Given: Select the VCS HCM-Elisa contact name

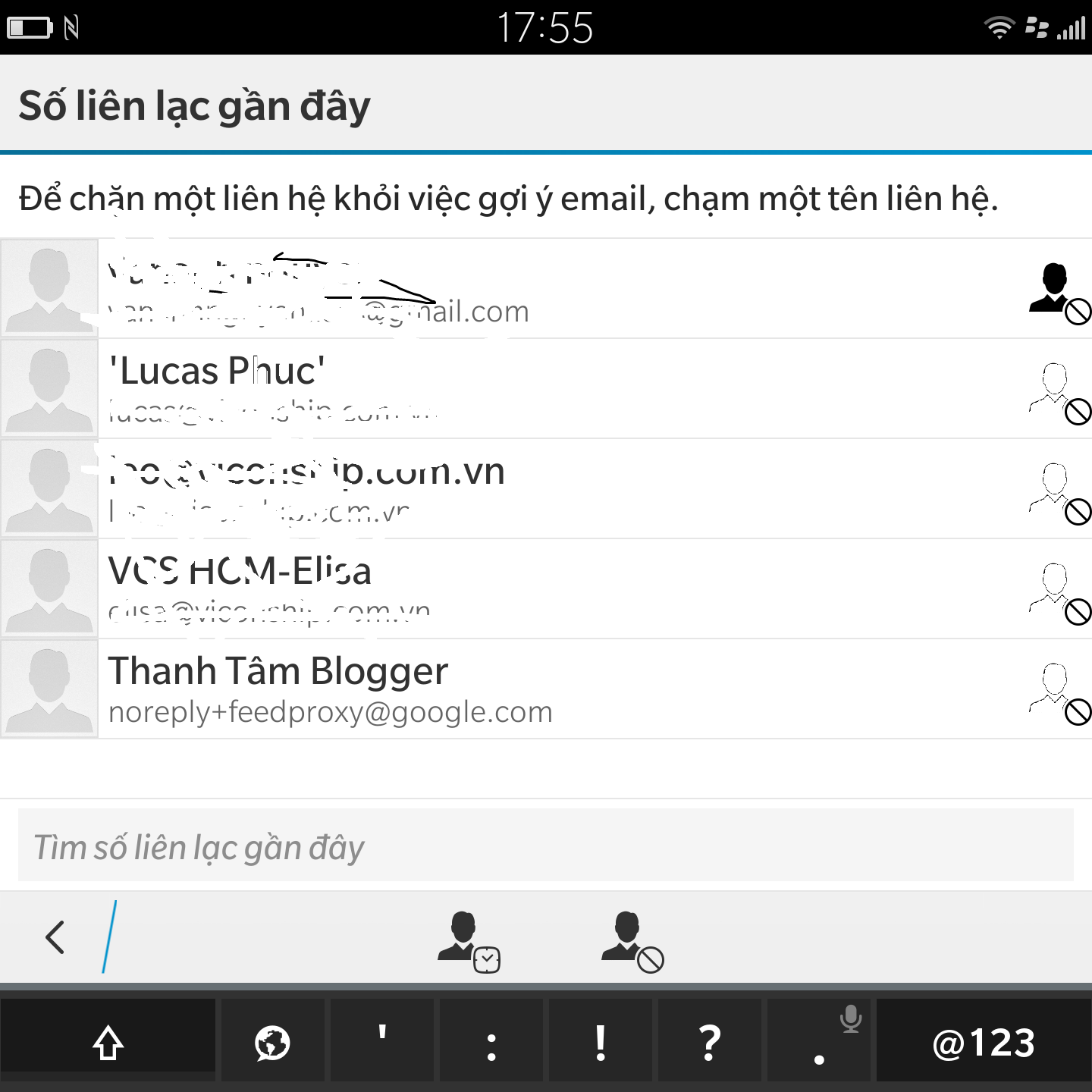Looking at the screenshot, I should tap(240, 571).
